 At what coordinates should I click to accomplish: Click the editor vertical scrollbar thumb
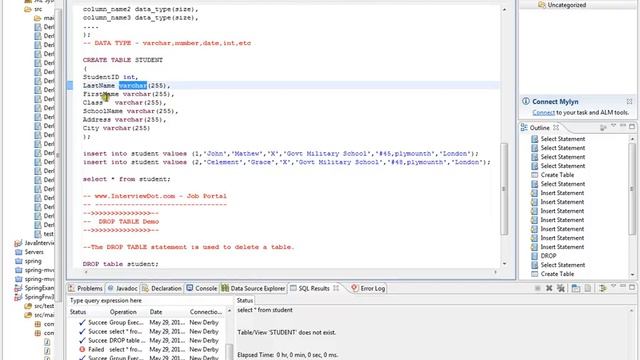coord(504,189)
